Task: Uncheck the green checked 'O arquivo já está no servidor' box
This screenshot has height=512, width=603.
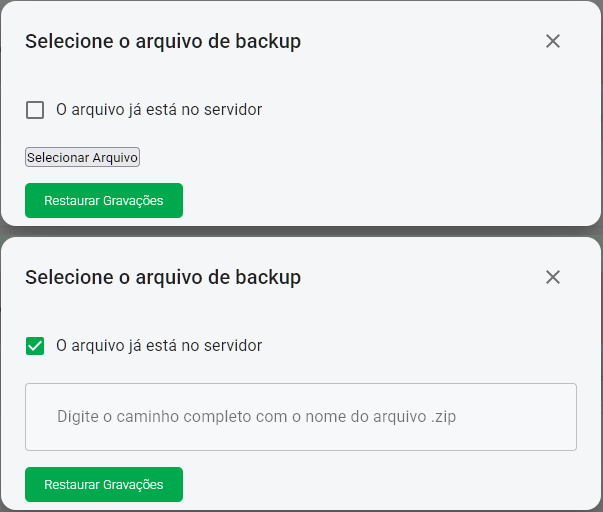Action: click(x=35, y=346)
